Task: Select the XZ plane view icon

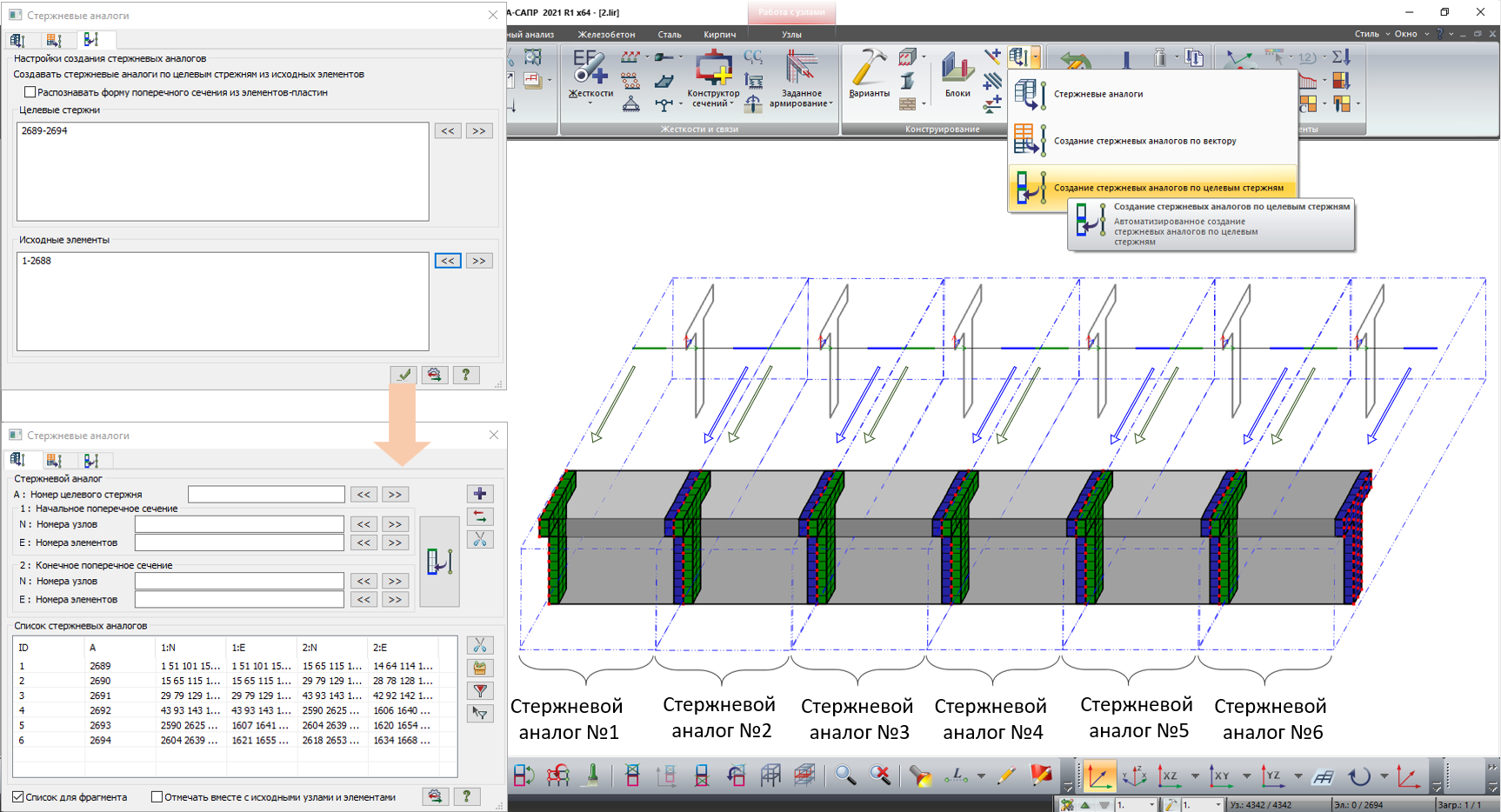Action: (1169, 775)
